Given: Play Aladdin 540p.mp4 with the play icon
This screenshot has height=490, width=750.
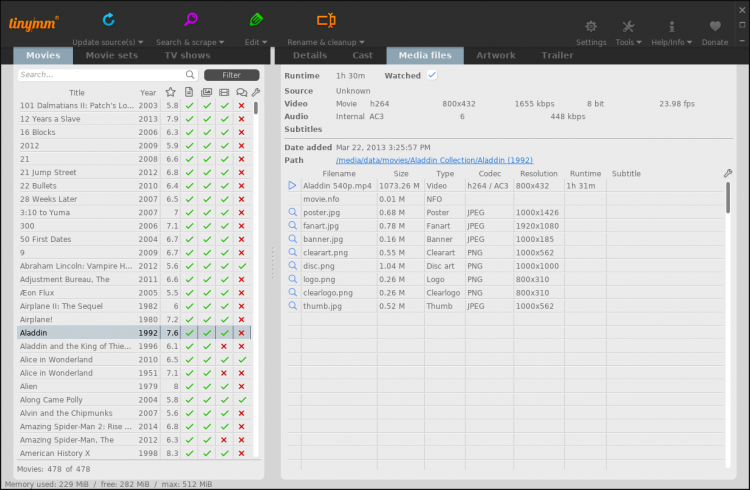Looking at the screenshot, I should point(292,185).
